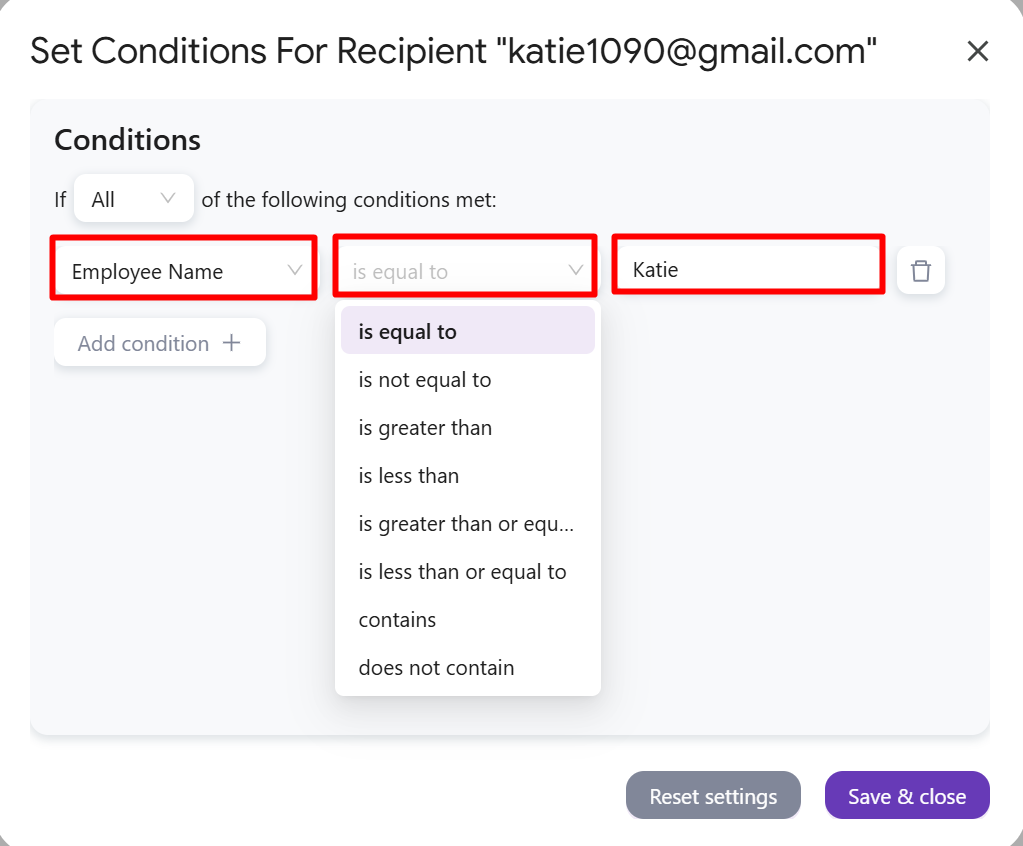Open the All conditions match dropdown
The height and width of the screenshot is (846, 1023).
click(134, 198)
